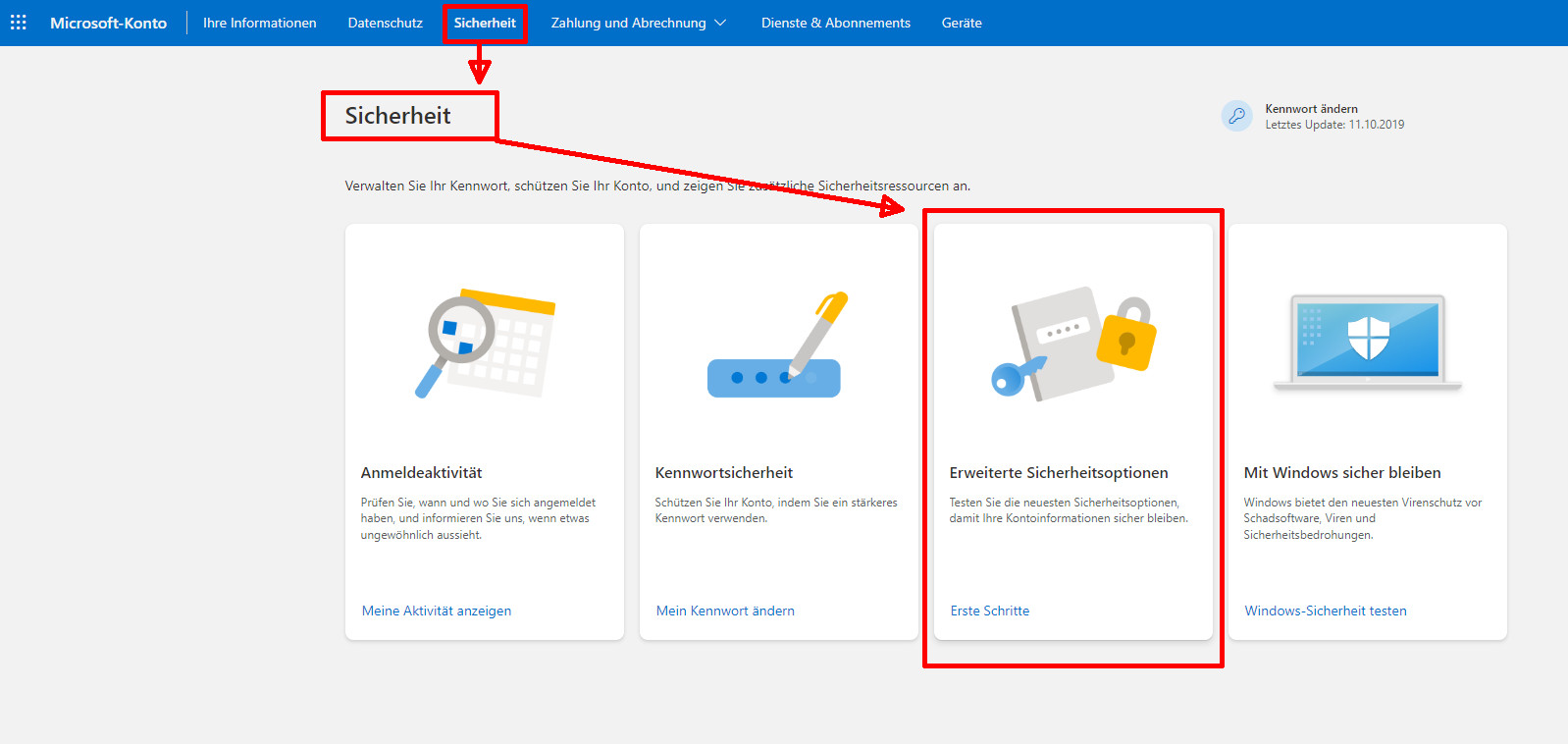The image size is (1568, 744).
Task: Expand the Zahlung und Abrechnung dropdown chevron
Action: (720, 23)
